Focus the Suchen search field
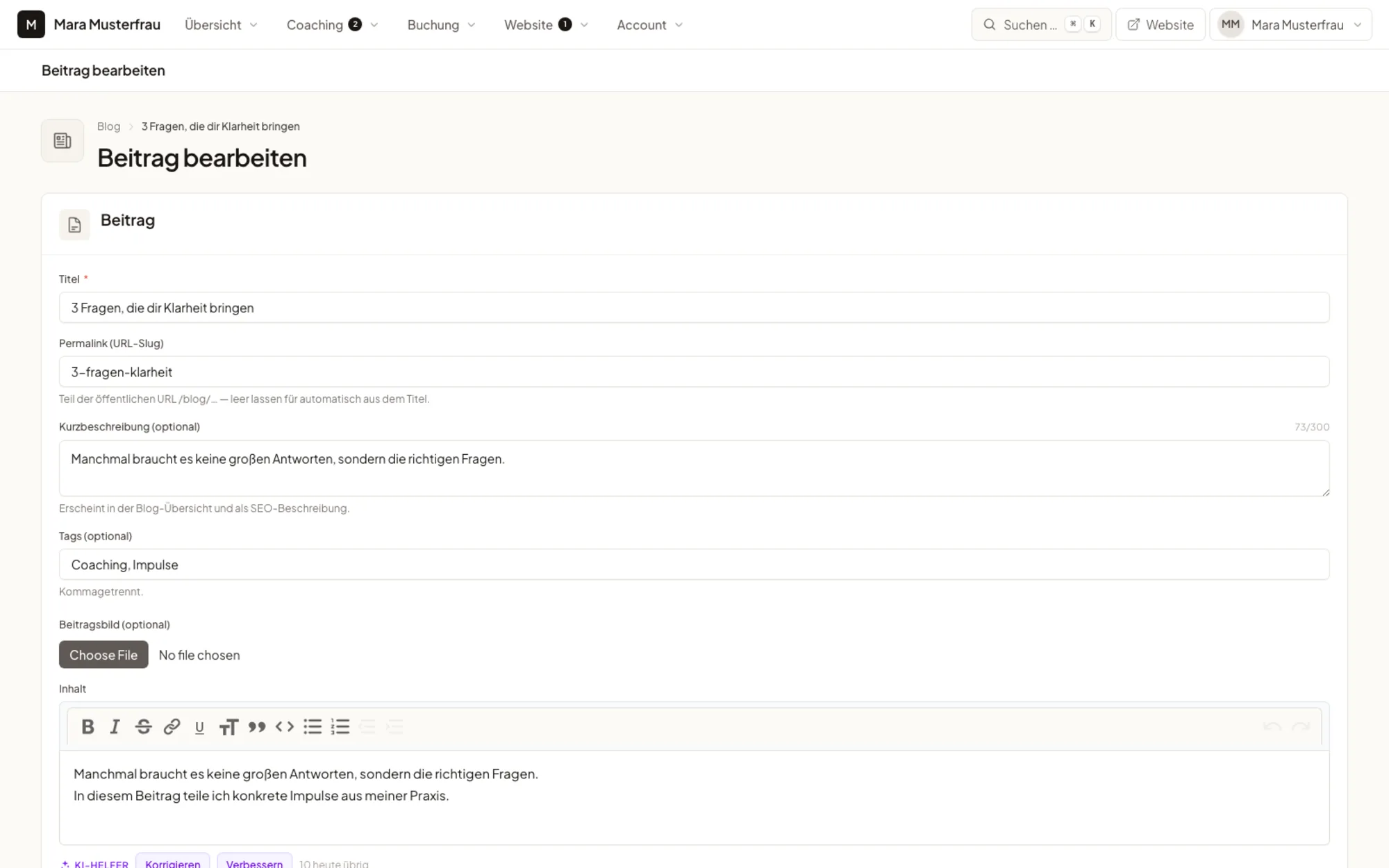1389x868 pixels. coord(1041,25)
